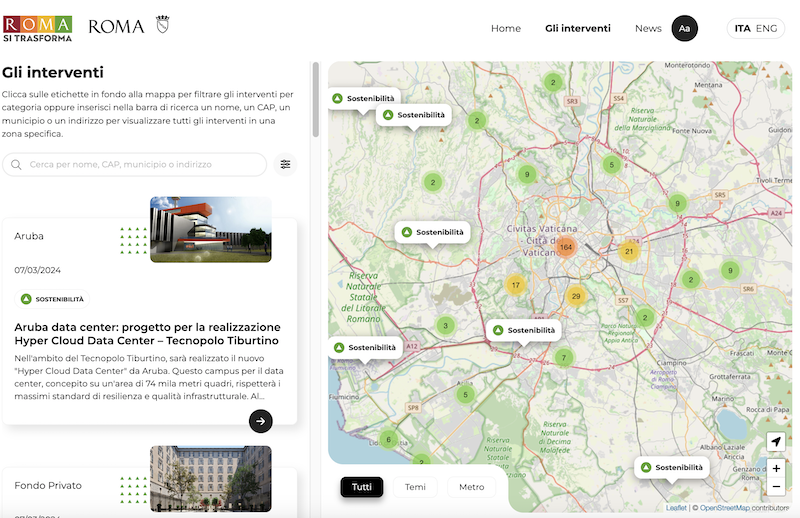The image size is (800, 518).
Task: Click the green 9 cluster near Tivoli Terme
Action: click(678, 203)
